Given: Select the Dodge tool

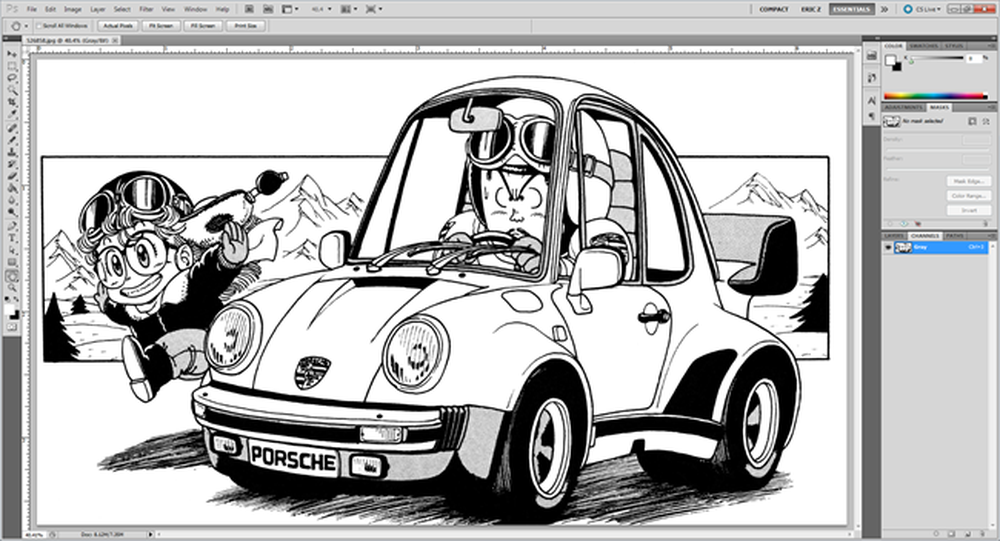Looking at the screenshot, I should (11, 212).
